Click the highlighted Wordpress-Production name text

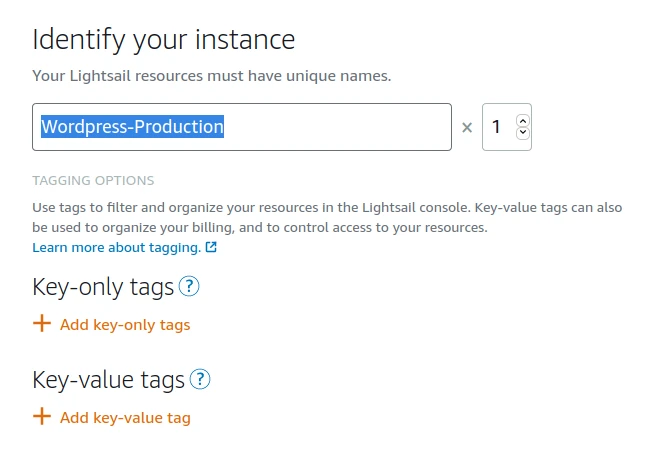click(132, 127)
